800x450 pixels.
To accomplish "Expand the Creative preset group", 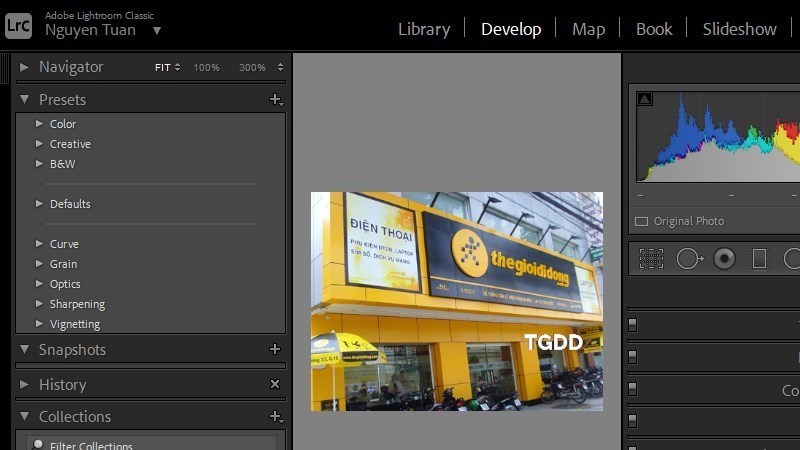I will 39,144.
